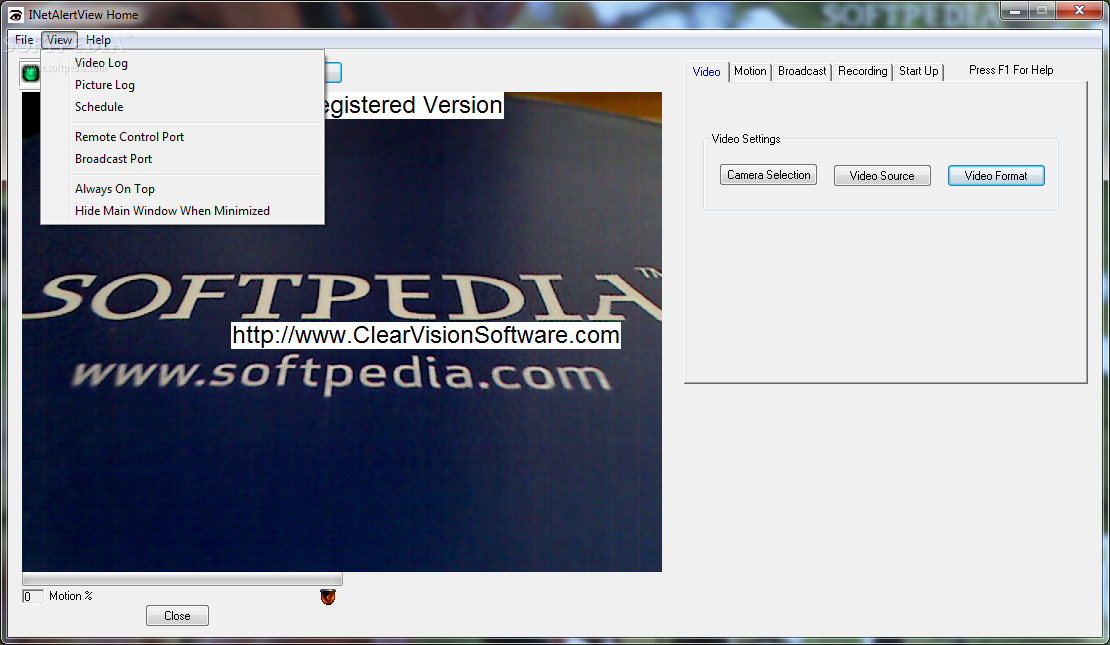Close the open View menu
The height and width of the screenshot is (645, 1110).
(59, 40)
